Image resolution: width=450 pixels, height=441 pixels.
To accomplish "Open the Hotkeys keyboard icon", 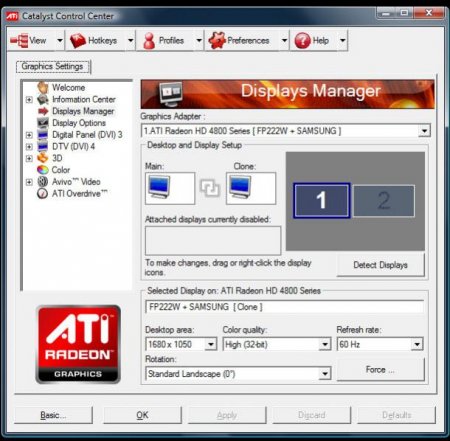I will pyautogui.click(x=78, y=41).
